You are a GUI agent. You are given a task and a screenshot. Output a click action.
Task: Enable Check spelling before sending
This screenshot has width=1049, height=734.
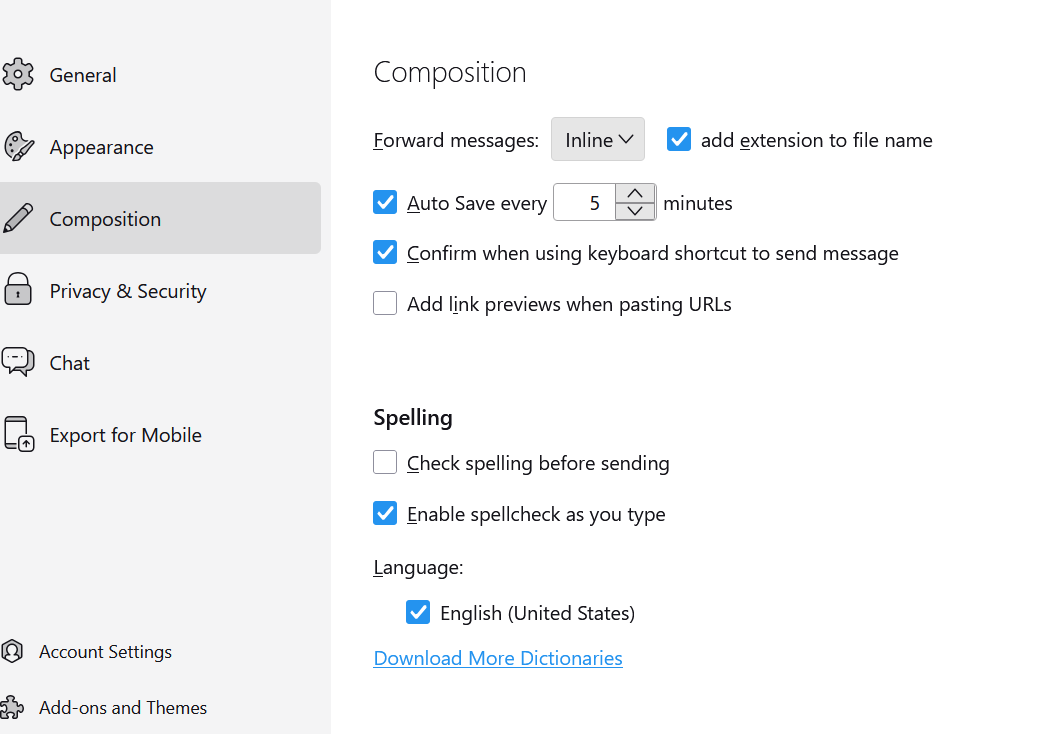pyautogui.click(x=385, y=463)
